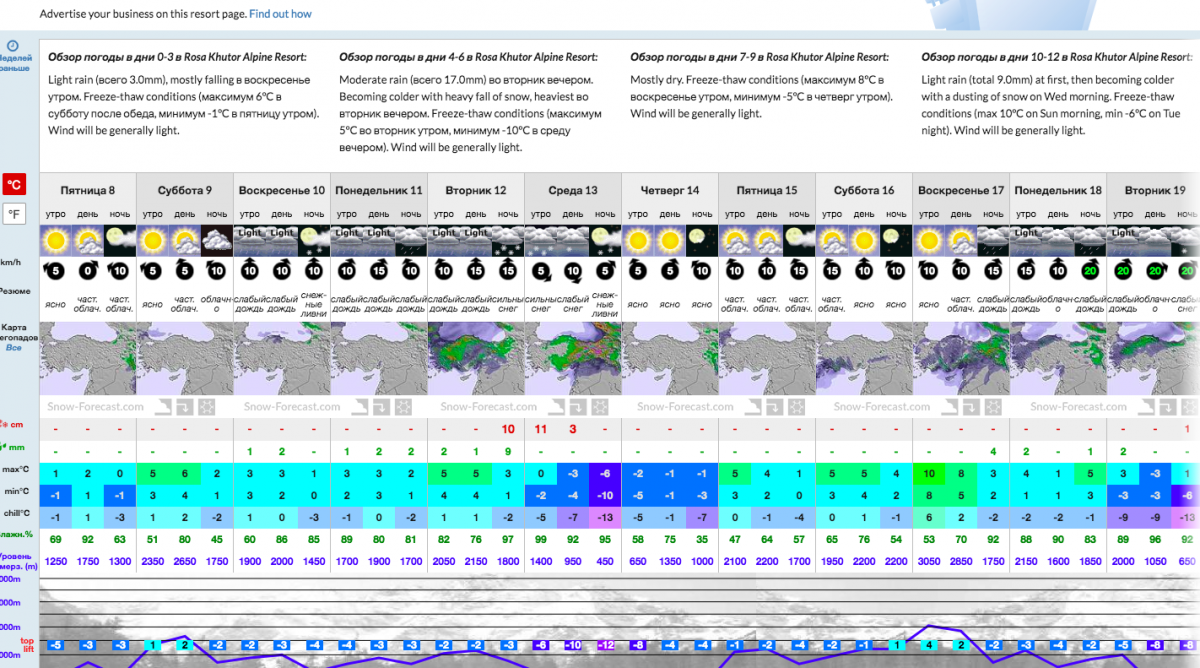The image size is (1200, 668).
Task: Select the 'Пятница 8' day header
Action: 87,190
